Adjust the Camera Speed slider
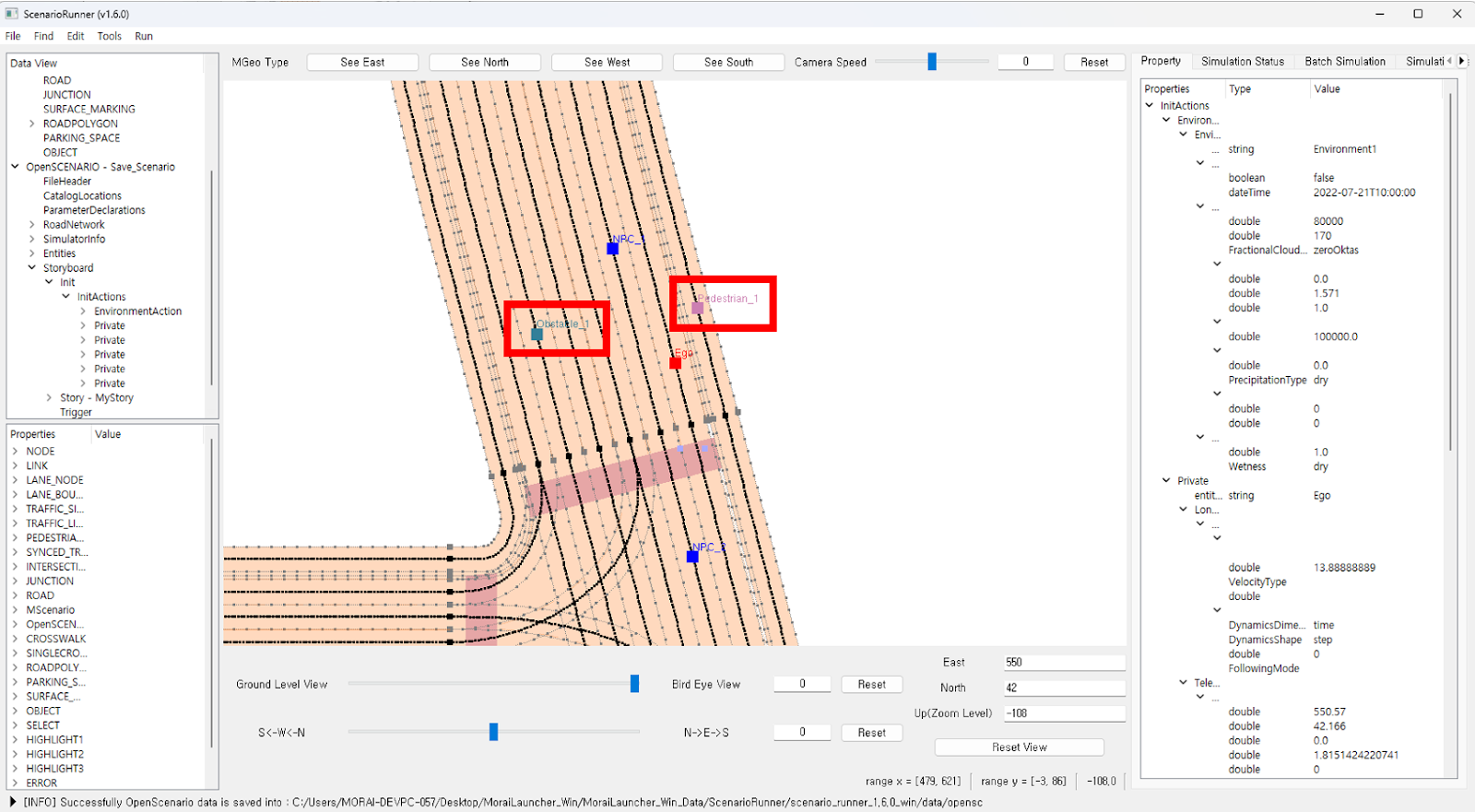This screenshot has height=812, width=1475. pos(932,62)
